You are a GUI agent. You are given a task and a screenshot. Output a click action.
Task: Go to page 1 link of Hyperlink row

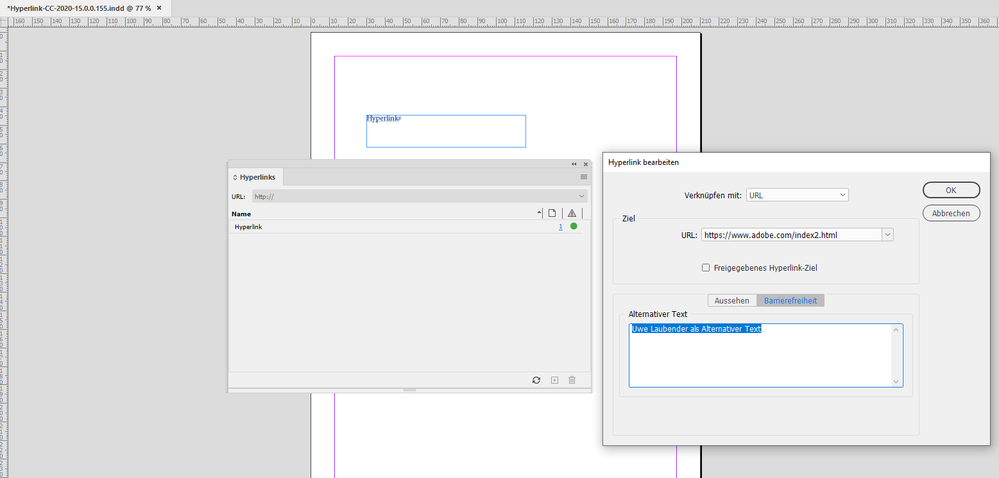[x=561, y=227]
